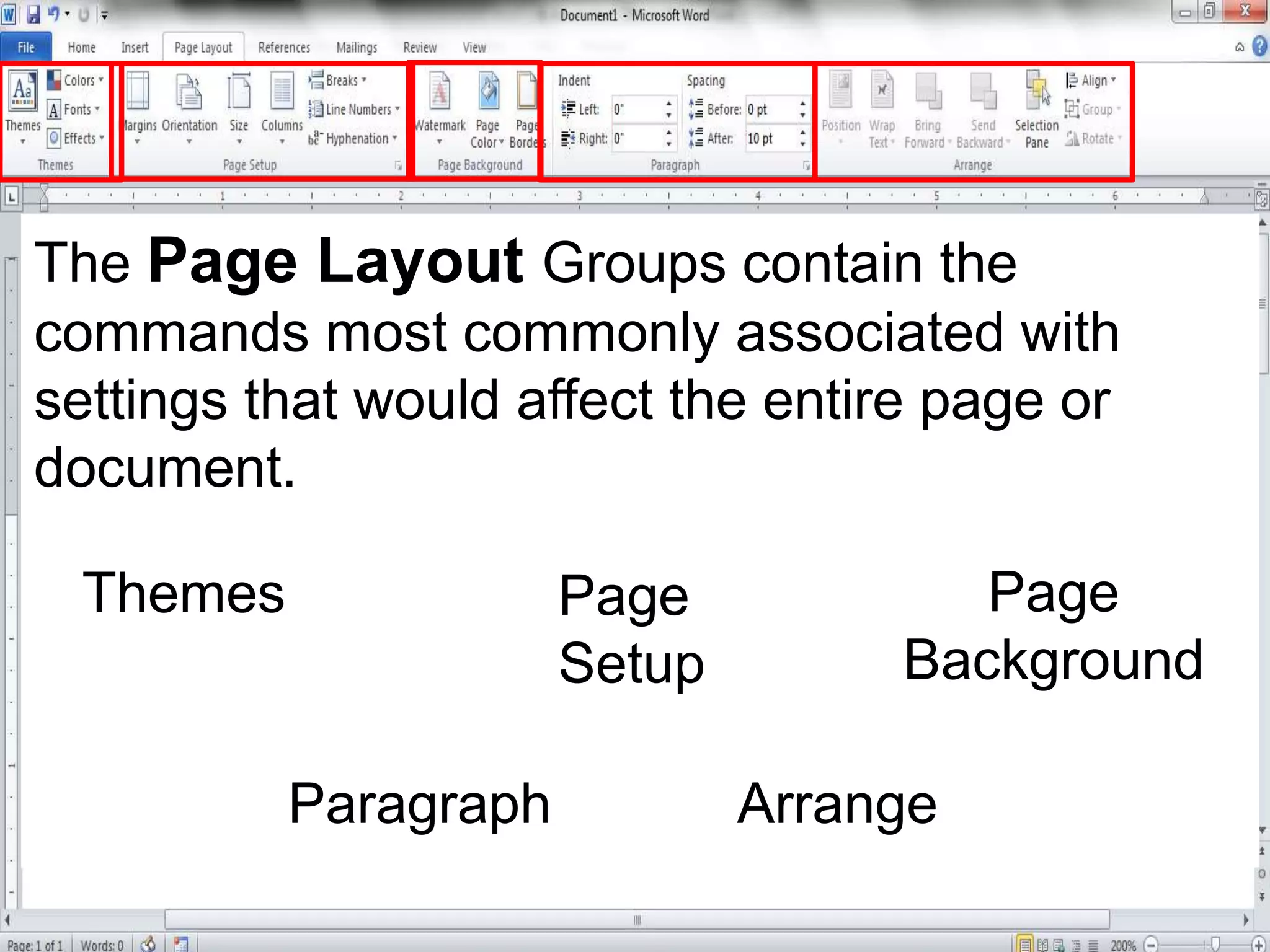Click the Bring Forward button
Screen dimensions: 1270x952
928,110
